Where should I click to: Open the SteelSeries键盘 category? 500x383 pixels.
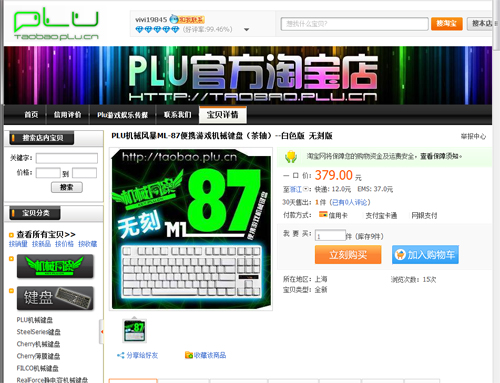(39, 332)
